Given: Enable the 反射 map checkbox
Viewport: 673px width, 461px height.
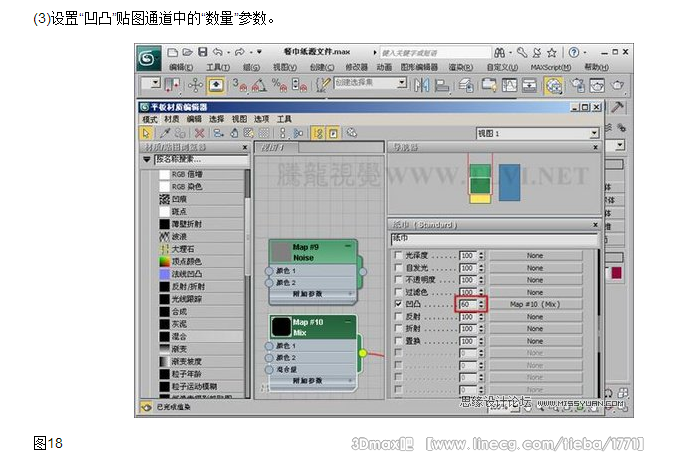Looking at the screenshot, I should pyautogui.click(x=398, y=316).
